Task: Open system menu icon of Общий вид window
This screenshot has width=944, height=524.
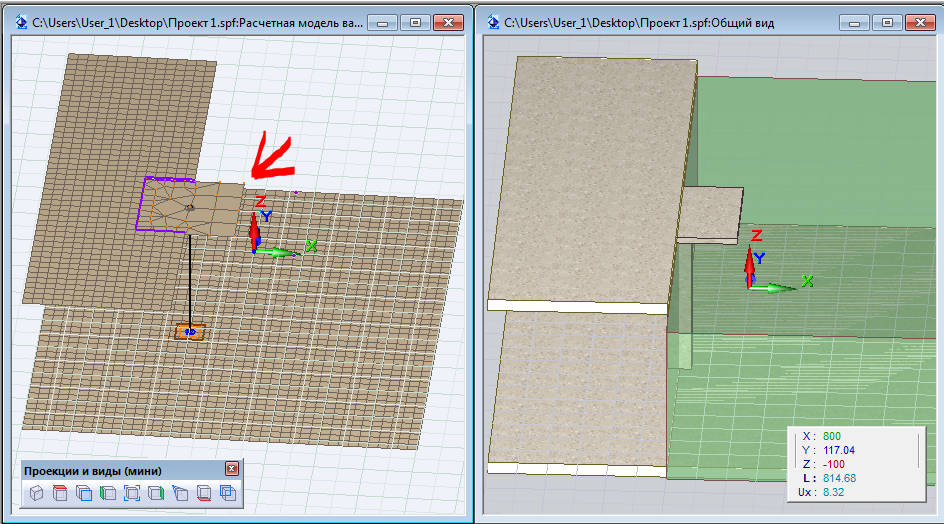Action: click(x=493, y=21)
